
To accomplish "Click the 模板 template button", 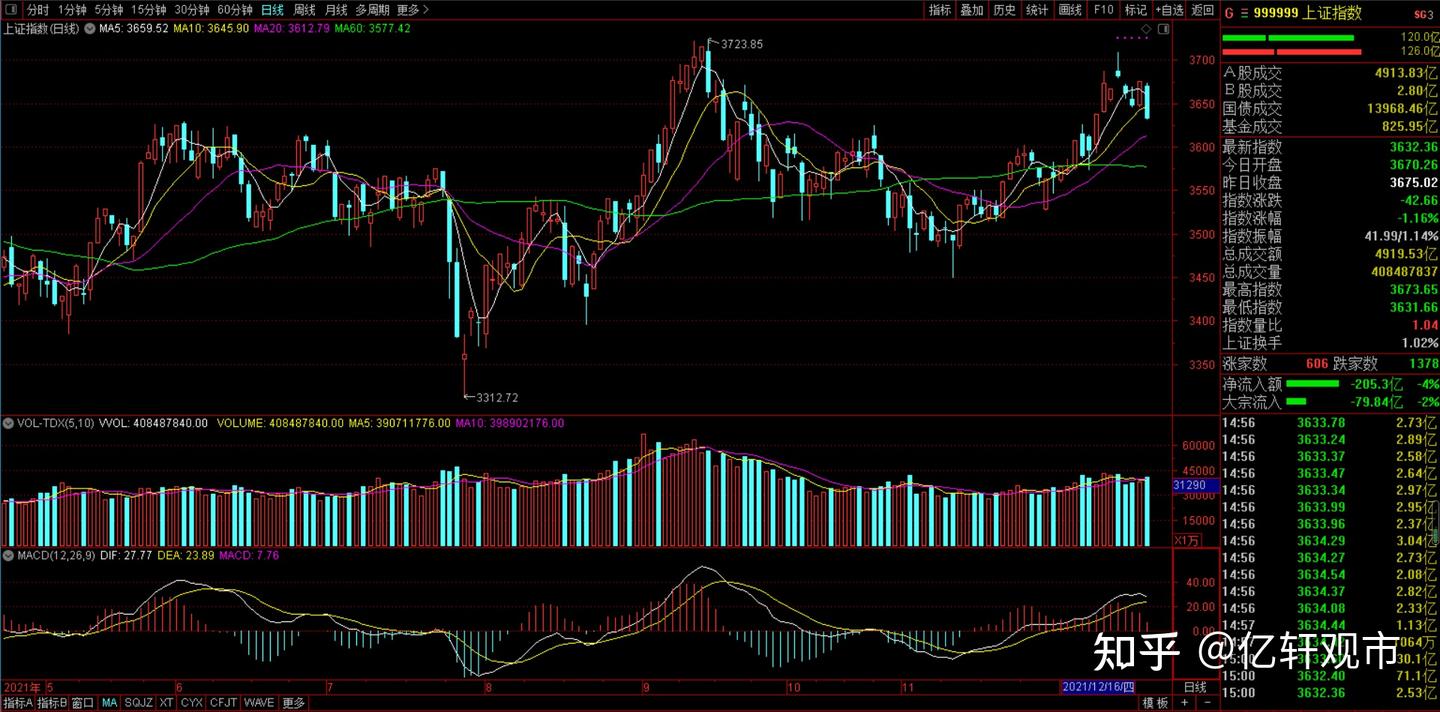I will click(1155, 703).
